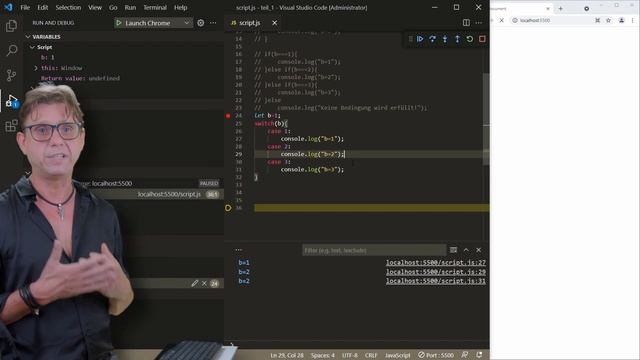Open the Run menu

(130, 7)
